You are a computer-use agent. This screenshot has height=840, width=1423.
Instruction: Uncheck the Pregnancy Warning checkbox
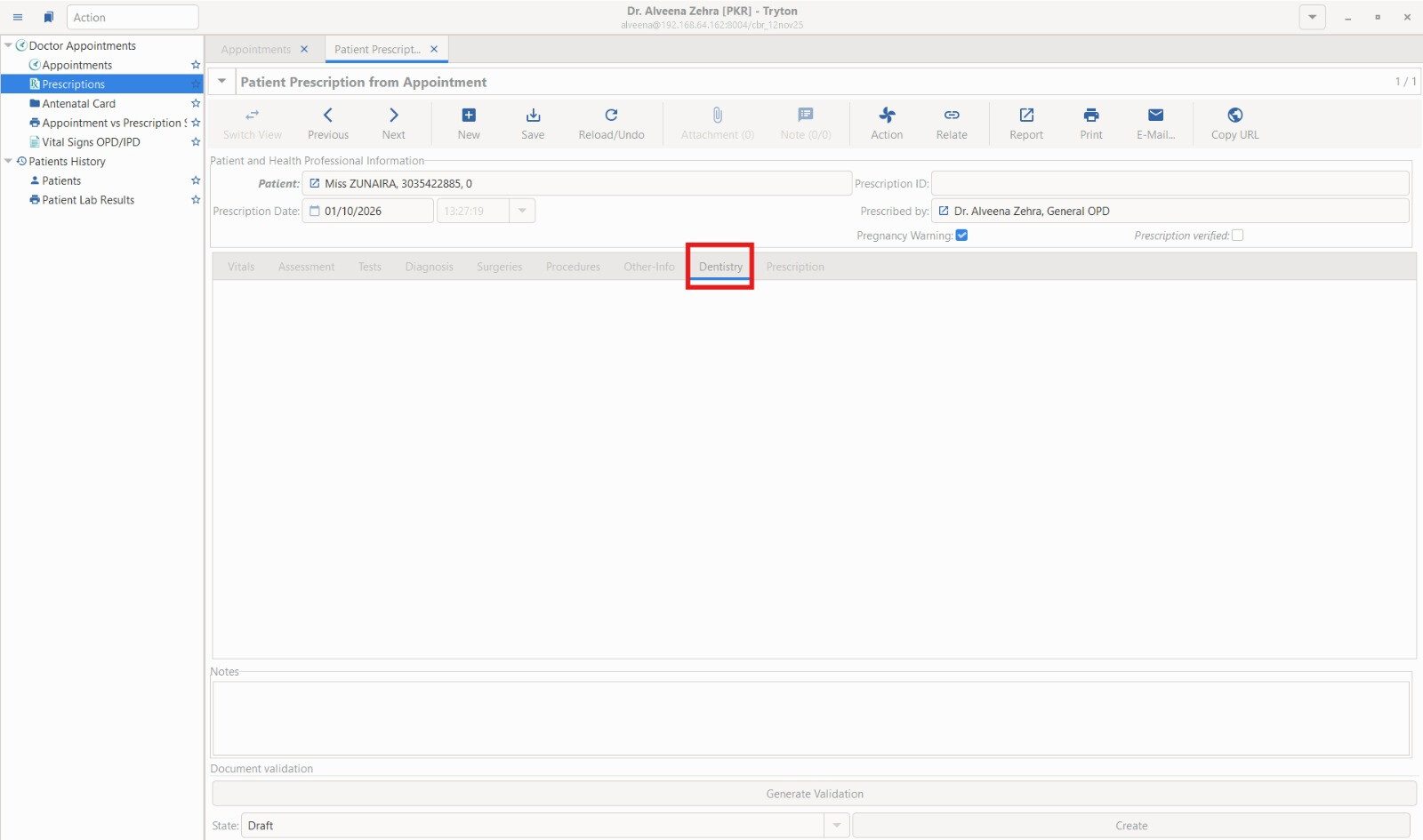point(961,236)
